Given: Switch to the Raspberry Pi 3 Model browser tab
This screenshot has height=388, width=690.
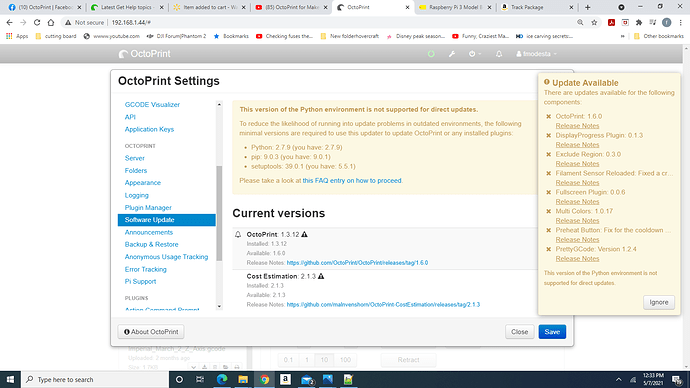Looking at the screenshot, I should coord(455,7).
